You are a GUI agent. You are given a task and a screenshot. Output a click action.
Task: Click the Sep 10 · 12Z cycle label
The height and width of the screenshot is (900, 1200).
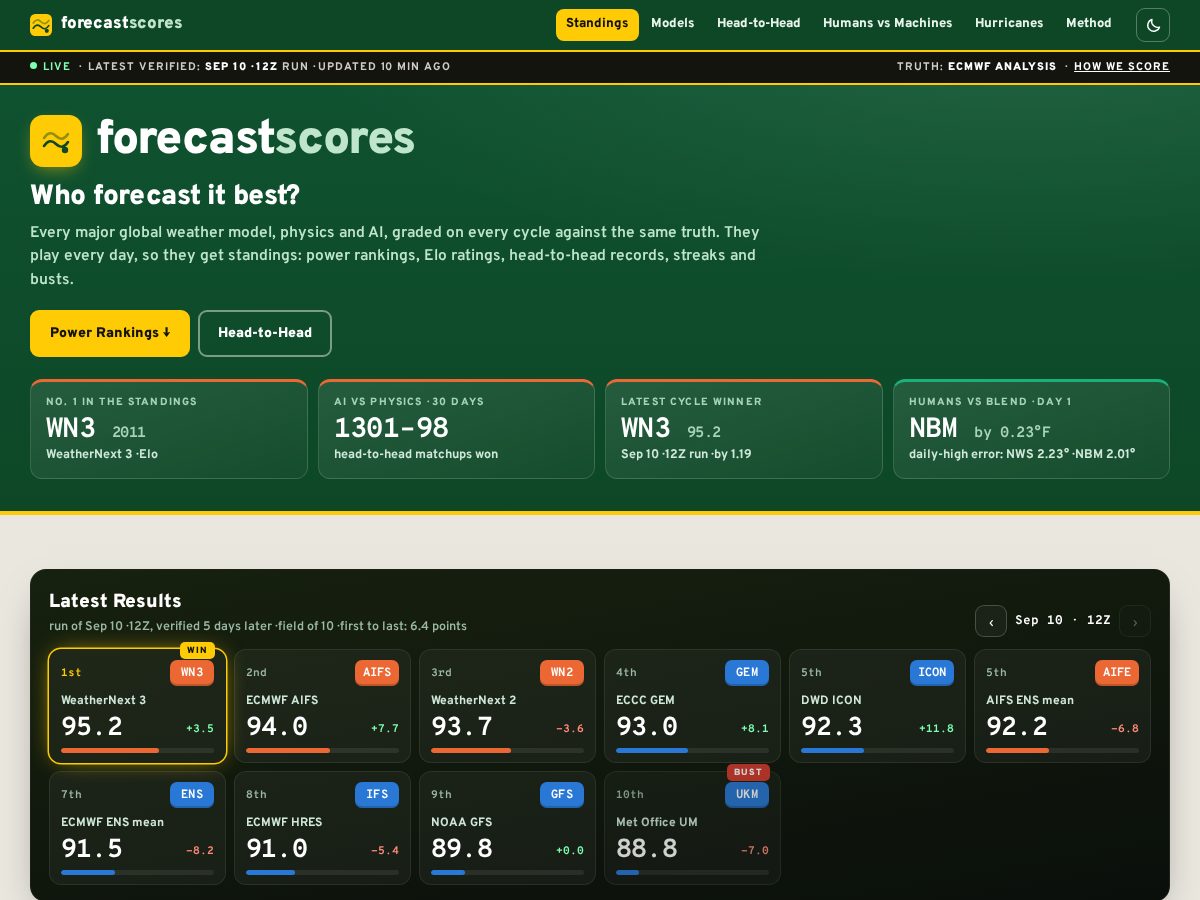[1063, 621]
